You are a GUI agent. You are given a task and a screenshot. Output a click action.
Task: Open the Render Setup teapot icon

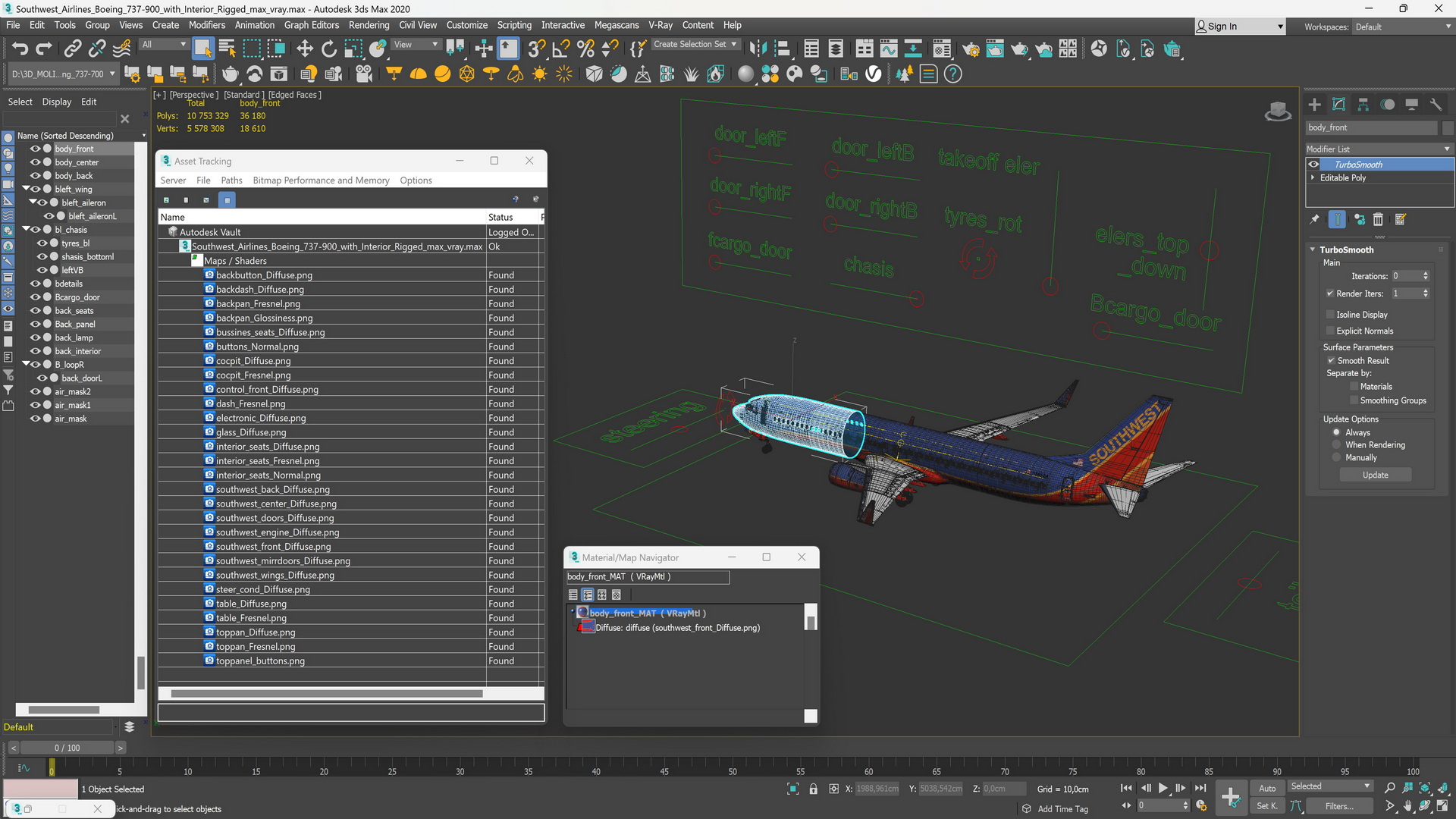click(x=971, y=49)
